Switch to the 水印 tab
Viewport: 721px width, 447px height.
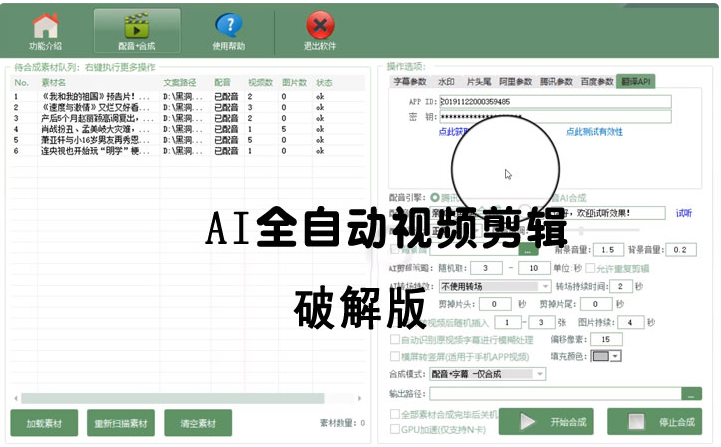(446, 81)
